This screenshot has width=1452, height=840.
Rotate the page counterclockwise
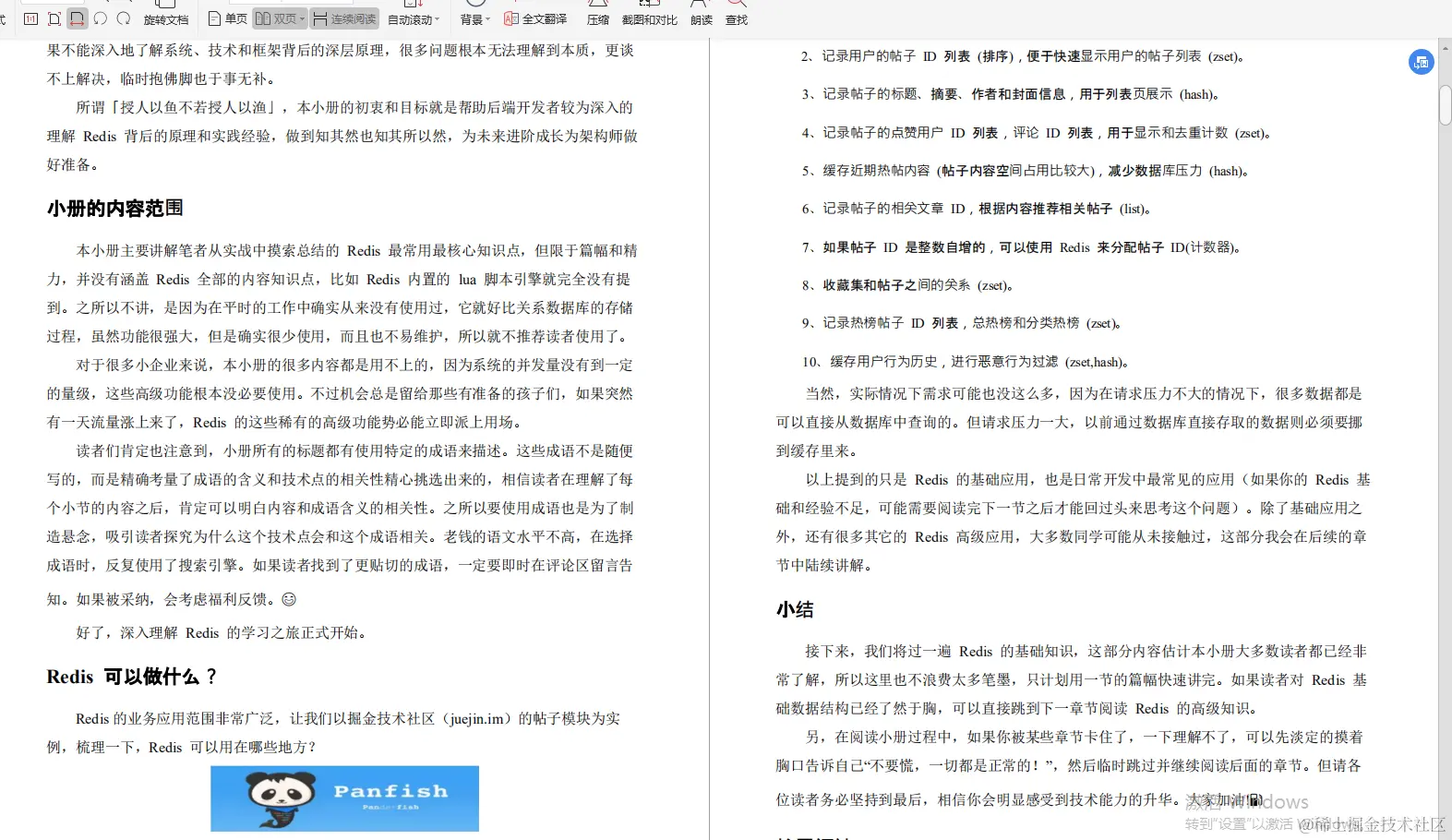[x=101, y=18]
